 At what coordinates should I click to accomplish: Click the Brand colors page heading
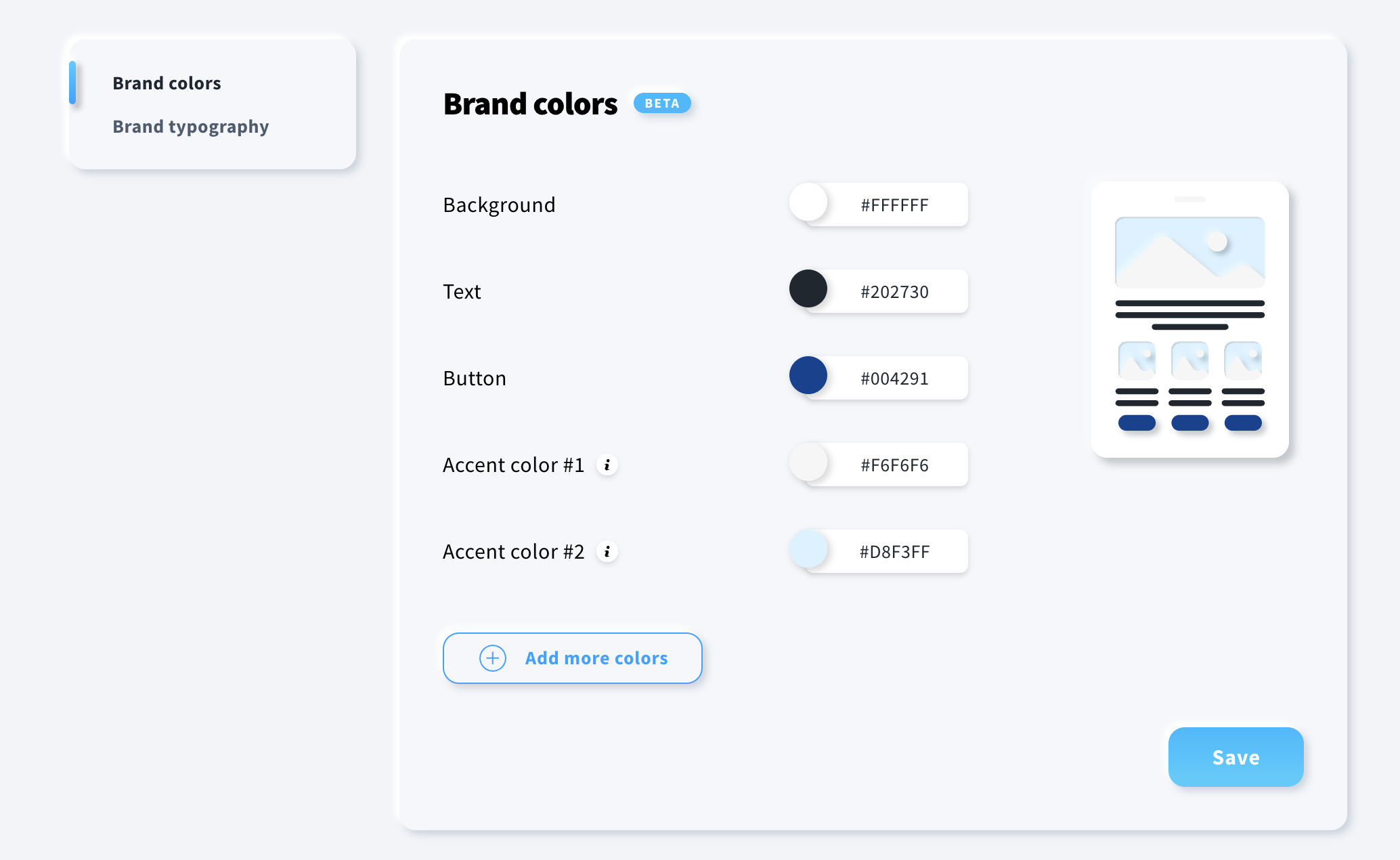point(529,103)
